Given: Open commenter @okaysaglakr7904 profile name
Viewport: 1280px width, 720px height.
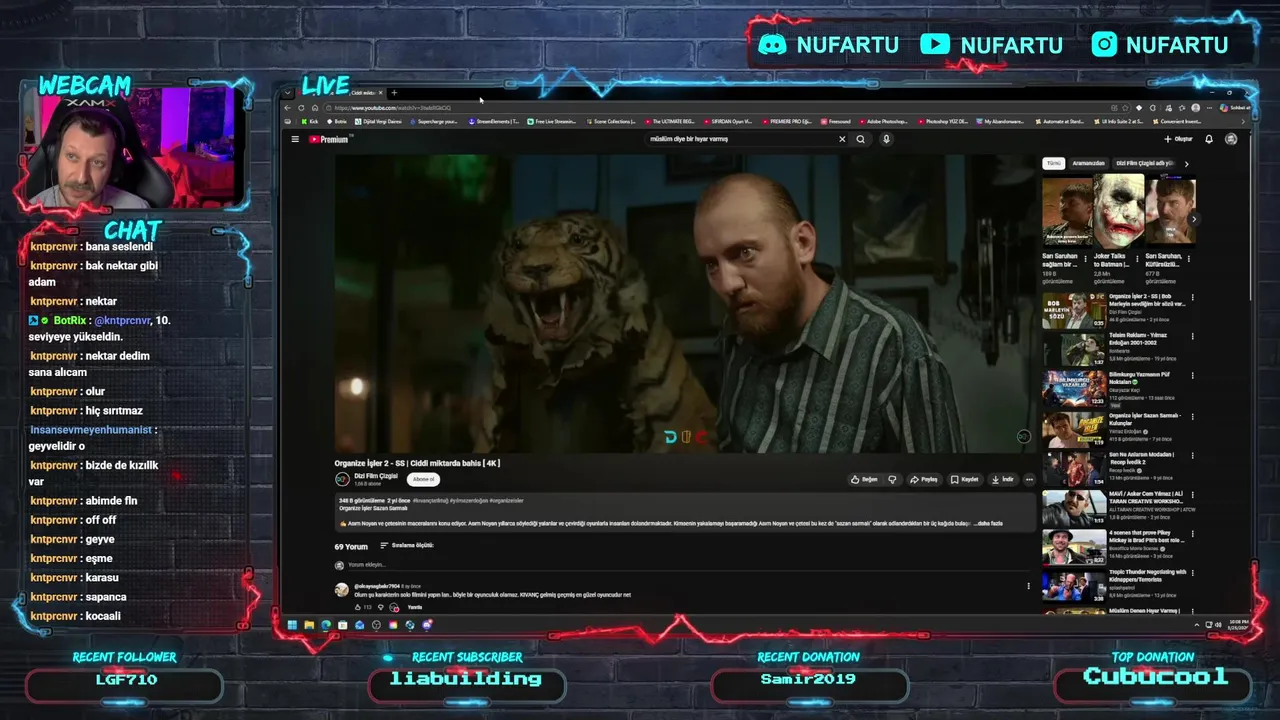Looking at the screenshot, I should pyautogui.click(x=376, y=586).
